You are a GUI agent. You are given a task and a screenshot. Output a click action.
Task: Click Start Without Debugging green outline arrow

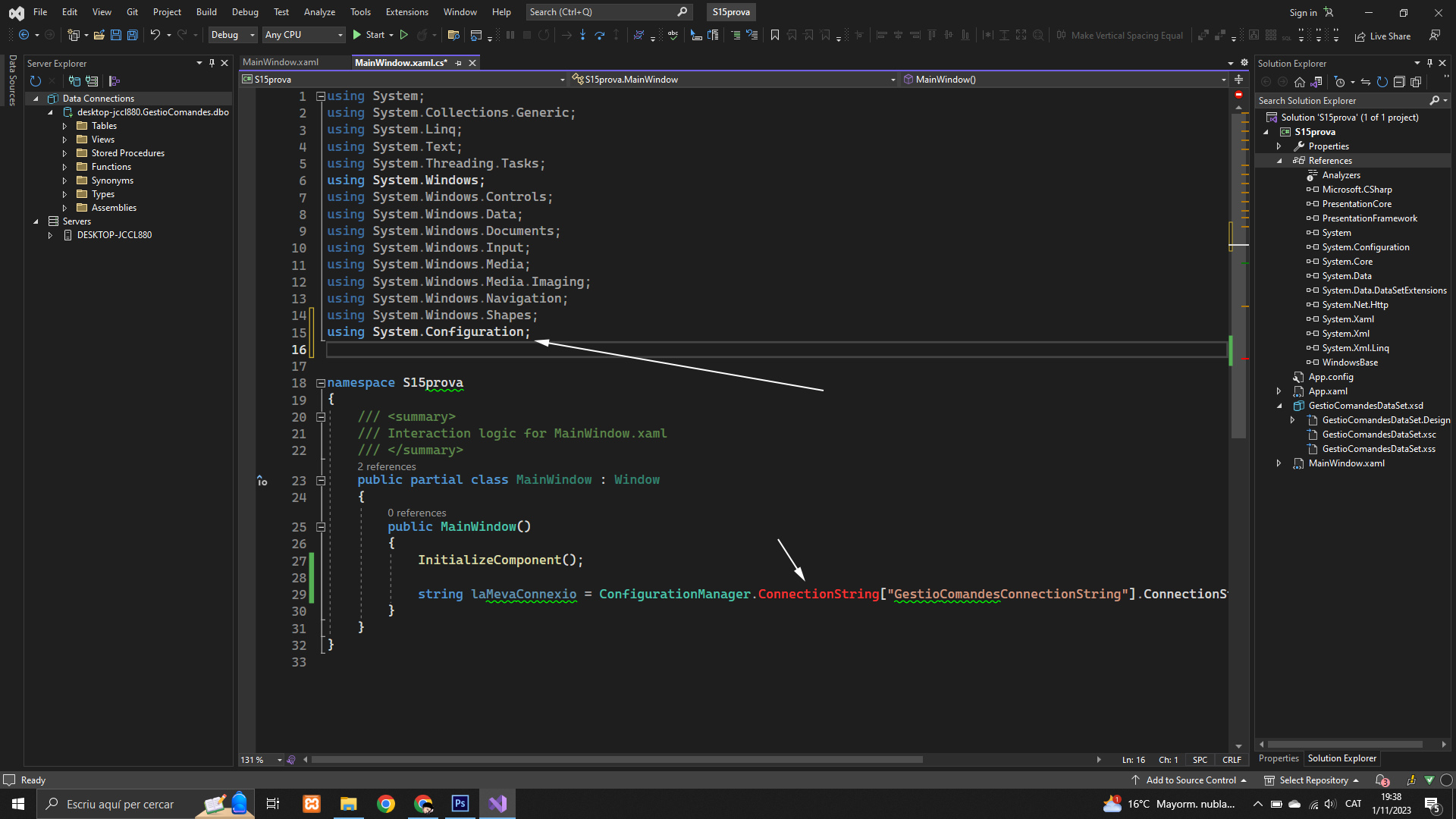pos(404,35)
